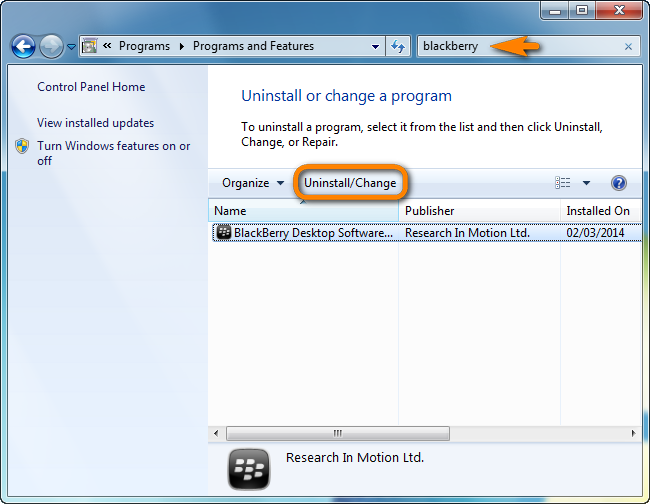
Task: Maximize the Programs and Features window
Action: 582,10
